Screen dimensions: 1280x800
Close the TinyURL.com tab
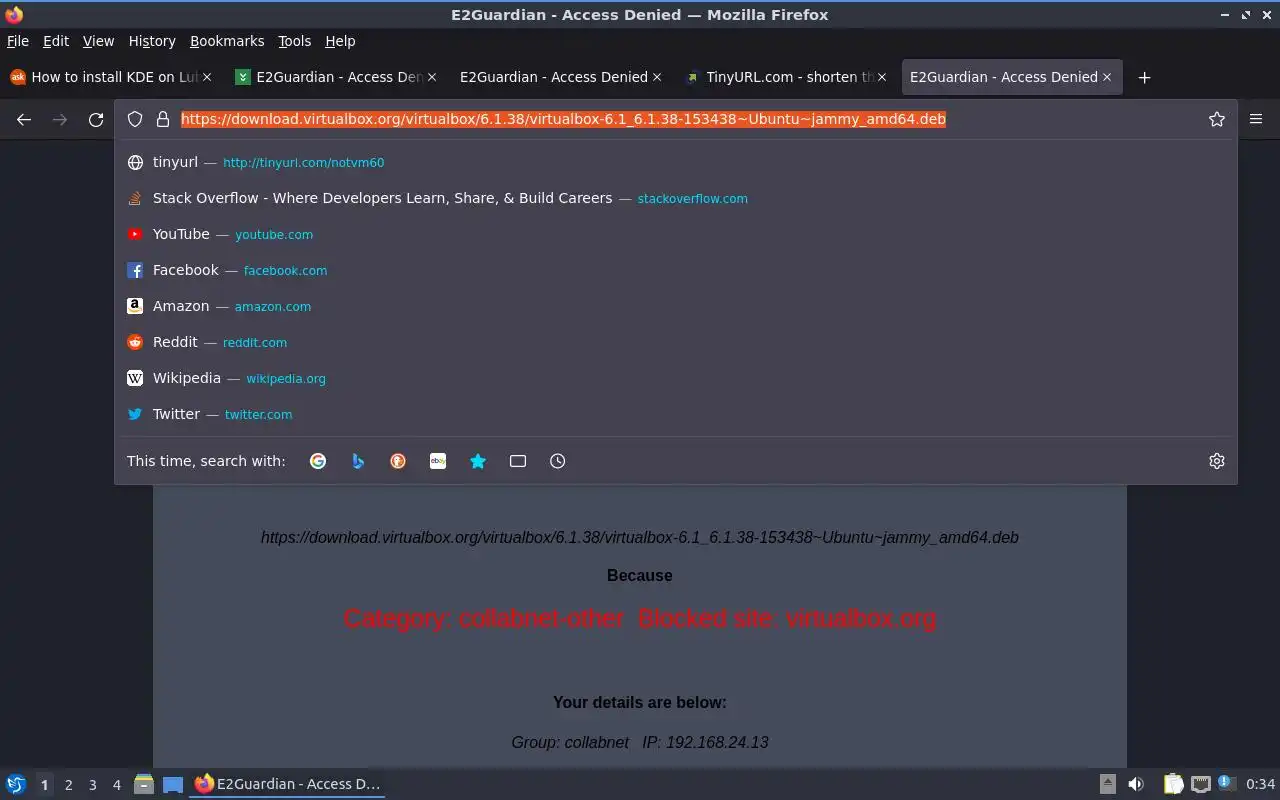[x=882, y=77]
